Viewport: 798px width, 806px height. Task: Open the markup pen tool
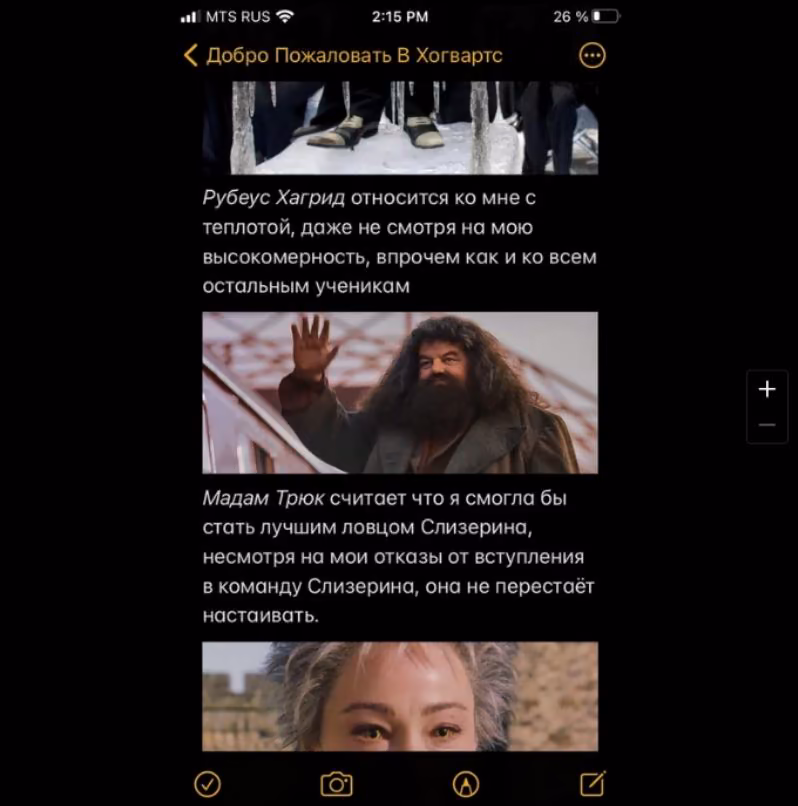[x=465, y=784]
